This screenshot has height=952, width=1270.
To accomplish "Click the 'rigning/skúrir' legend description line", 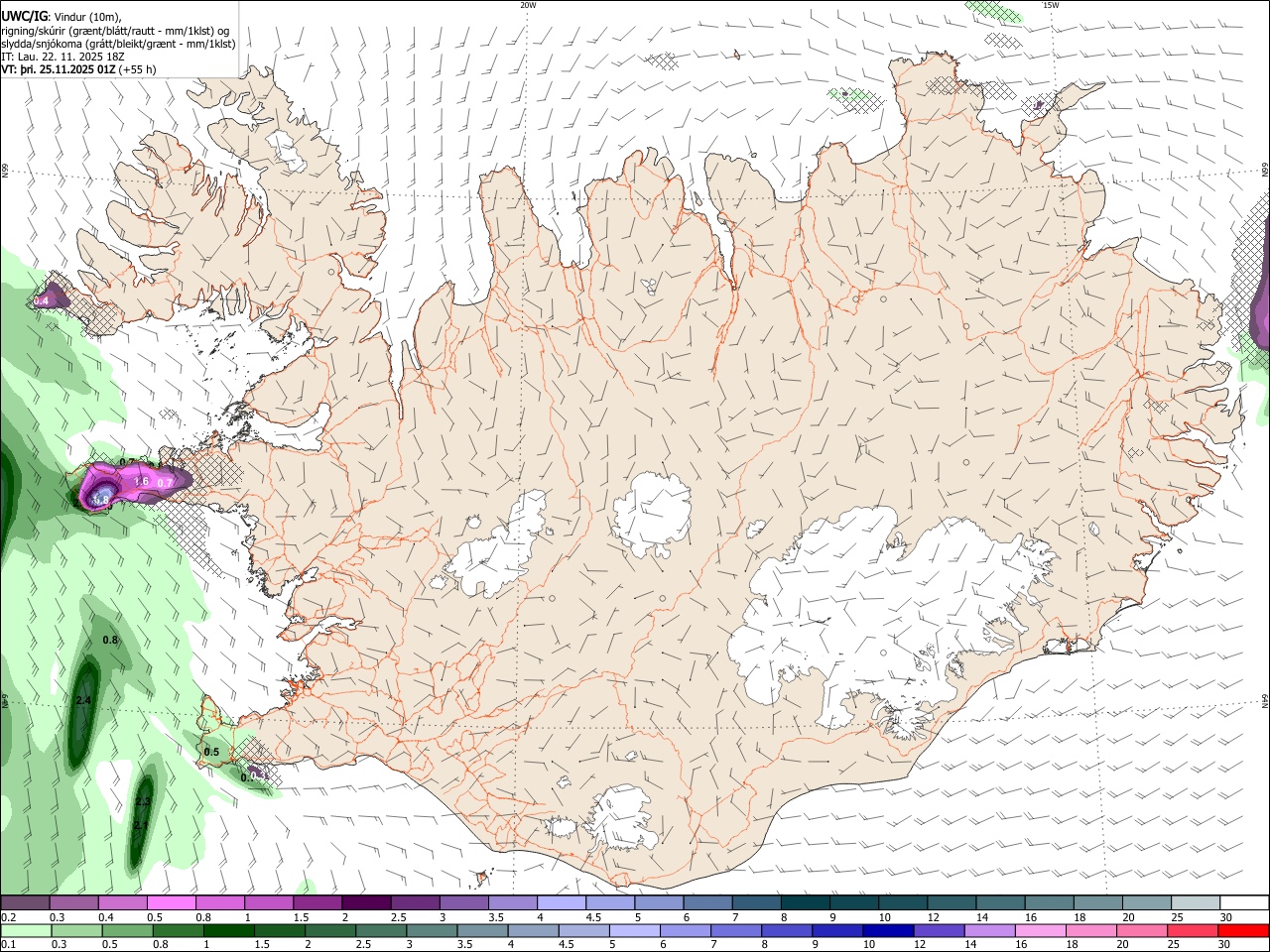I will point(114,31).
